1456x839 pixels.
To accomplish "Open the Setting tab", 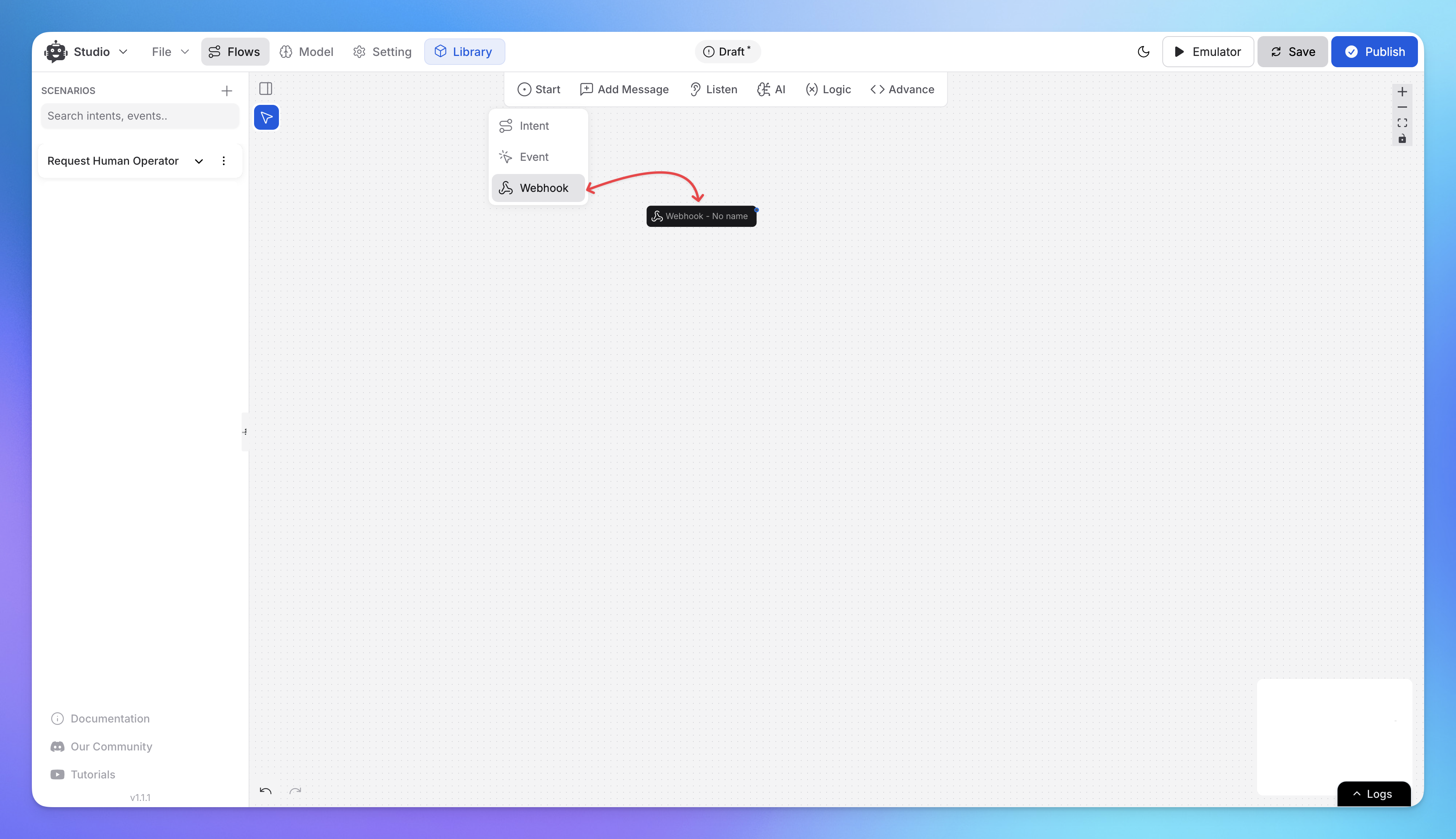I will point(382,52).
